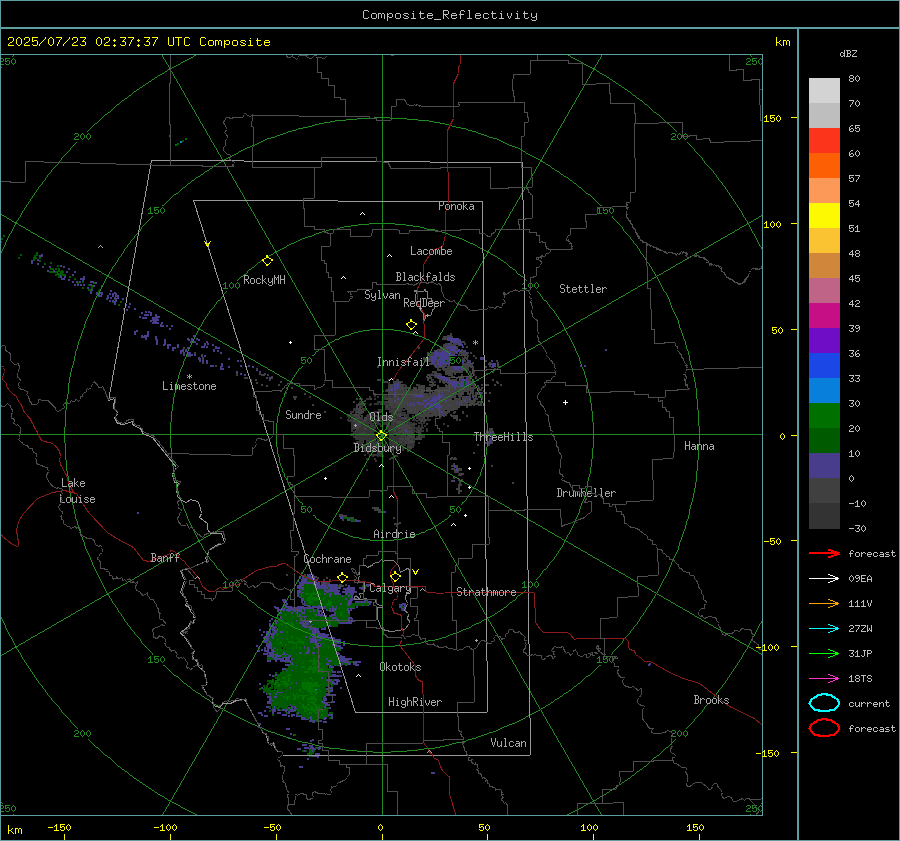
Task: Click the Sundre city label
Action: (303, 414)
